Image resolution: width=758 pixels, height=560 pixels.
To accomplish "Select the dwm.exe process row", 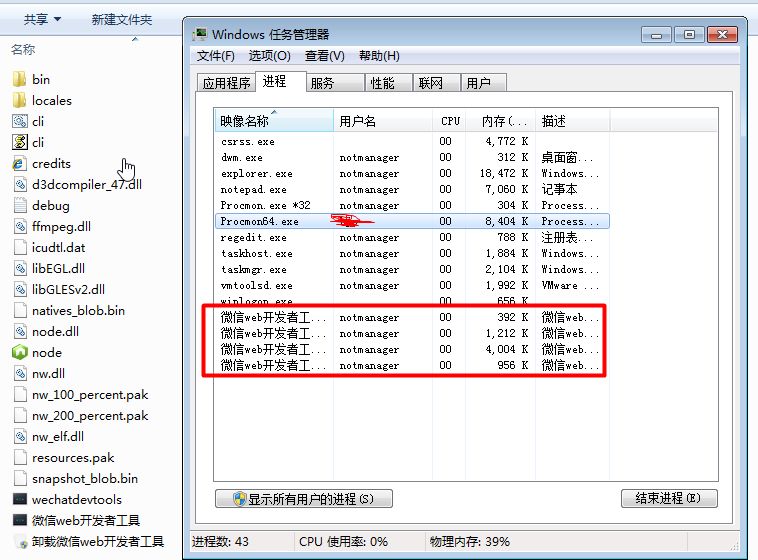I will [x=412, y=158].
